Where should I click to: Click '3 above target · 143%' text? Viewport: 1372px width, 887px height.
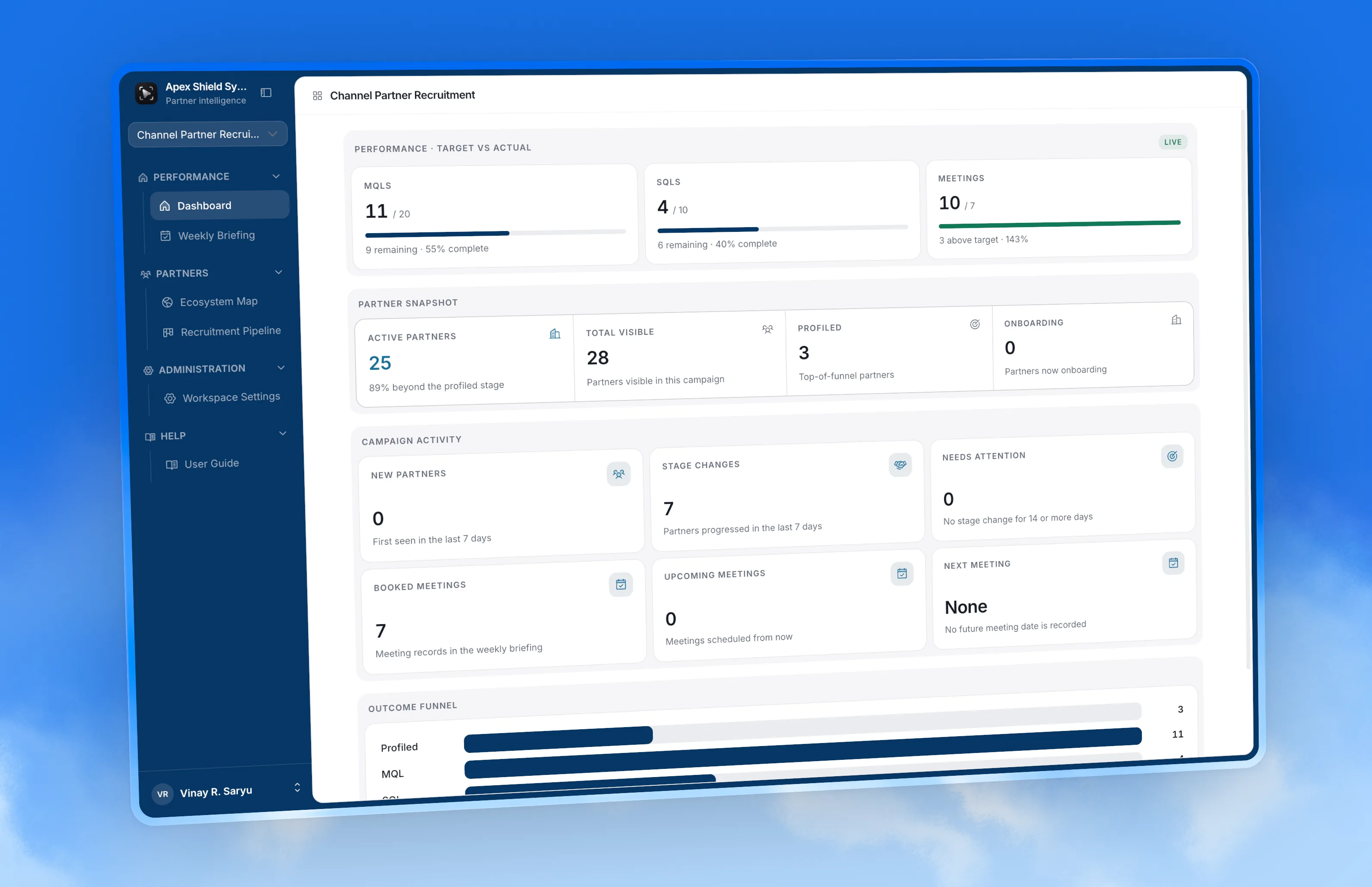point(983,239)
